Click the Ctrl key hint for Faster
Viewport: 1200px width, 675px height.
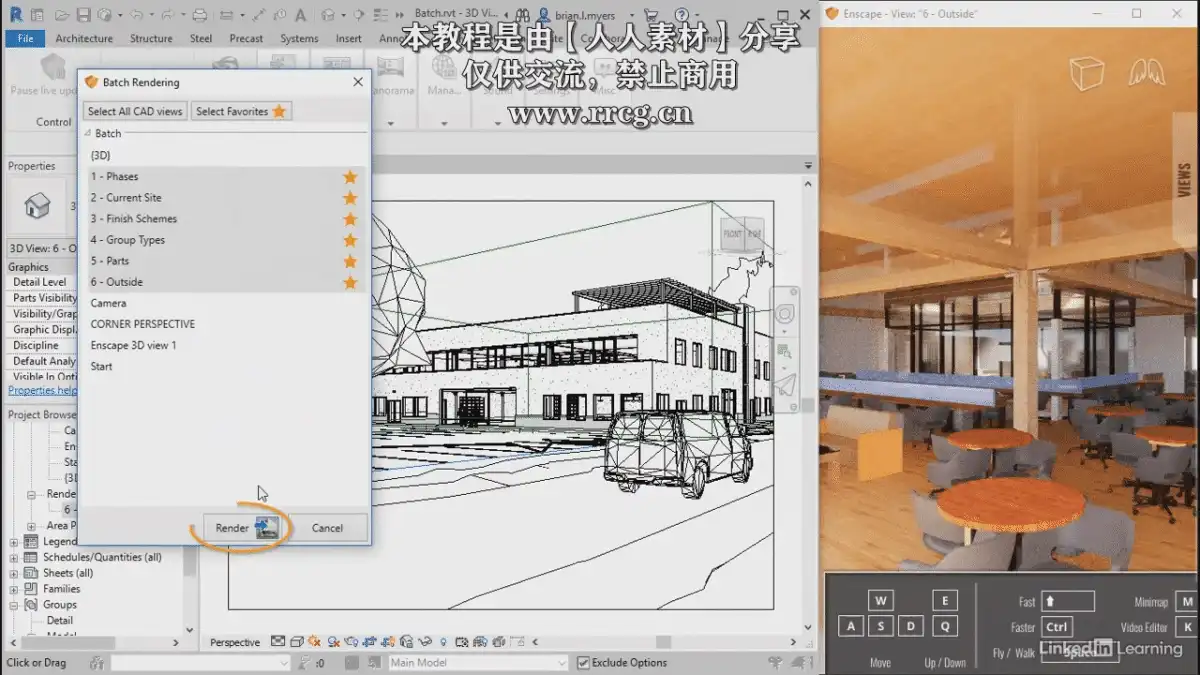1057,628
